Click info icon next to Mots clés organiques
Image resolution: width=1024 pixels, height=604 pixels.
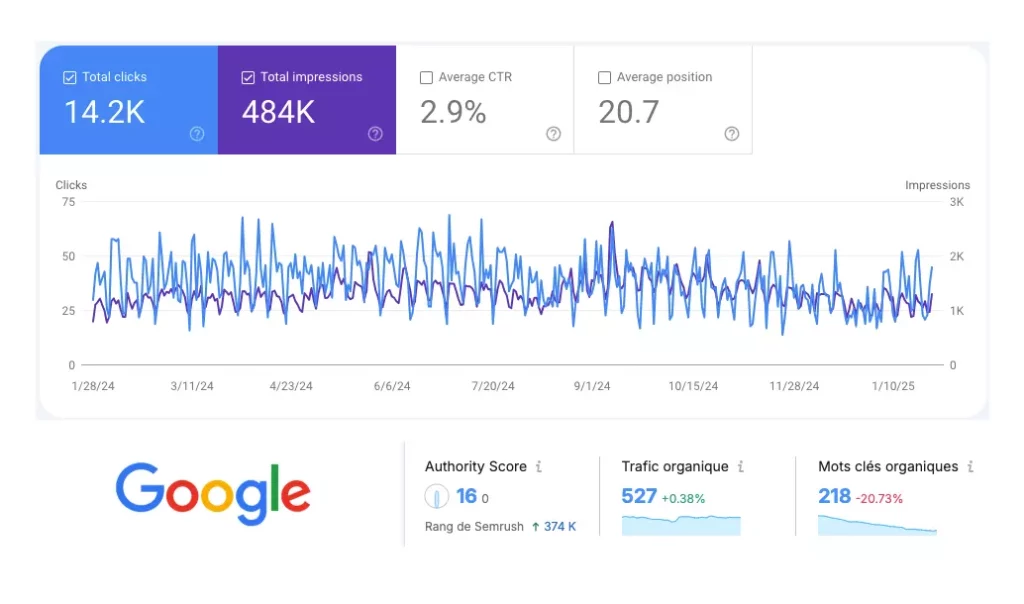pyautogui.click(x=970, y=466)
